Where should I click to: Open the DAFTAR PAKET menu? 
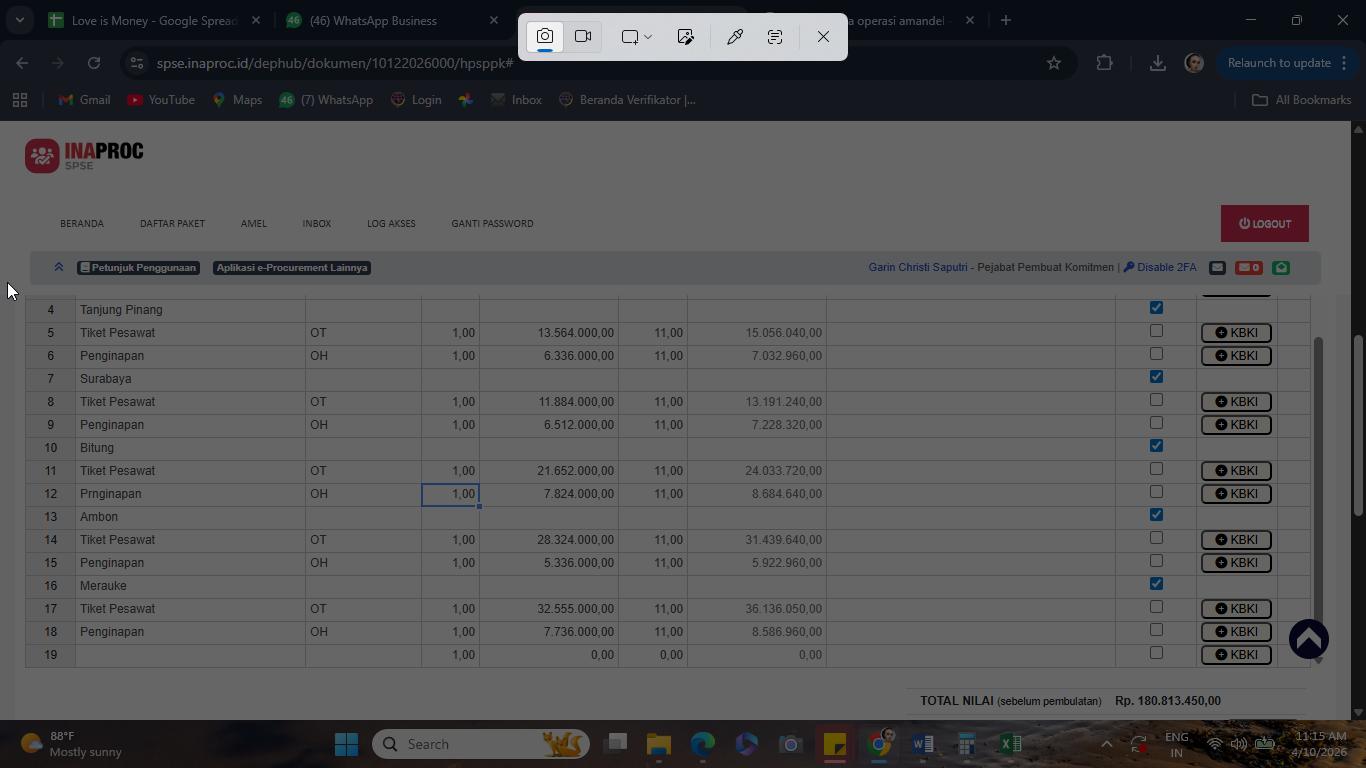172,224
